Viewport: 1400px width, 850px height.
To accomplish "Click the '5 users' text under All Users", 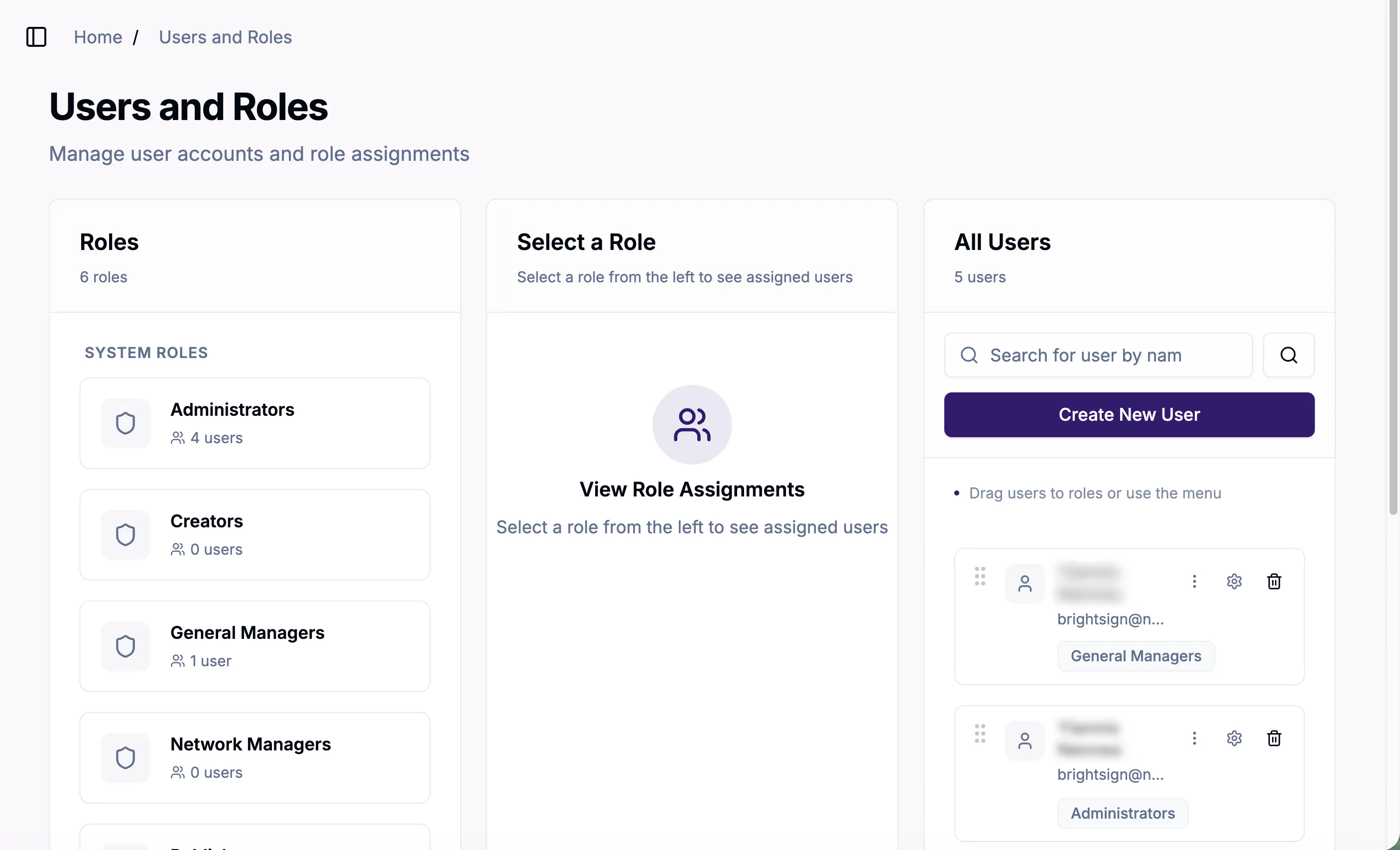I will [980, 277].
